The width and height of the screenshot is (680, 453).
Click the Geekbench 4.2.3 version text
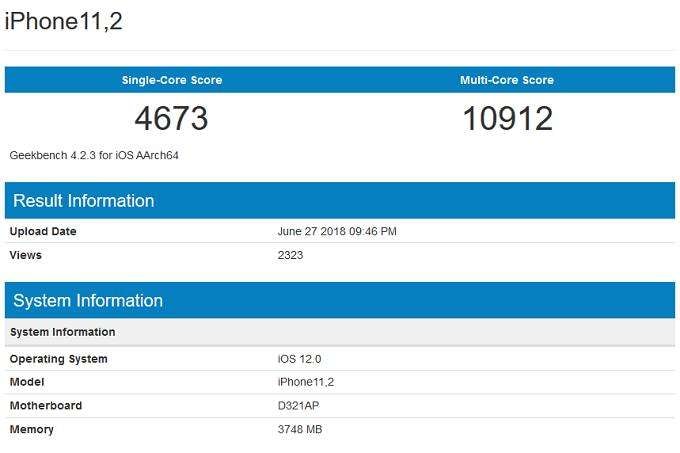click(x=94, y=156)
